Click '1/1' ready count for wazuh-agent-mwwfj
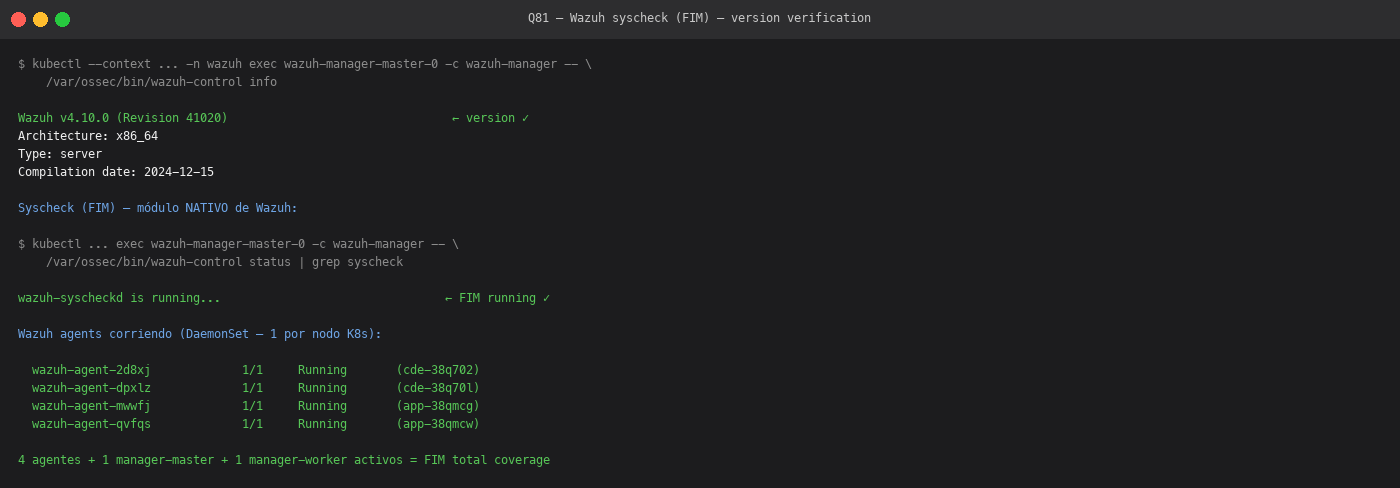The image size is (1400, 488). [x=252, y=406]
